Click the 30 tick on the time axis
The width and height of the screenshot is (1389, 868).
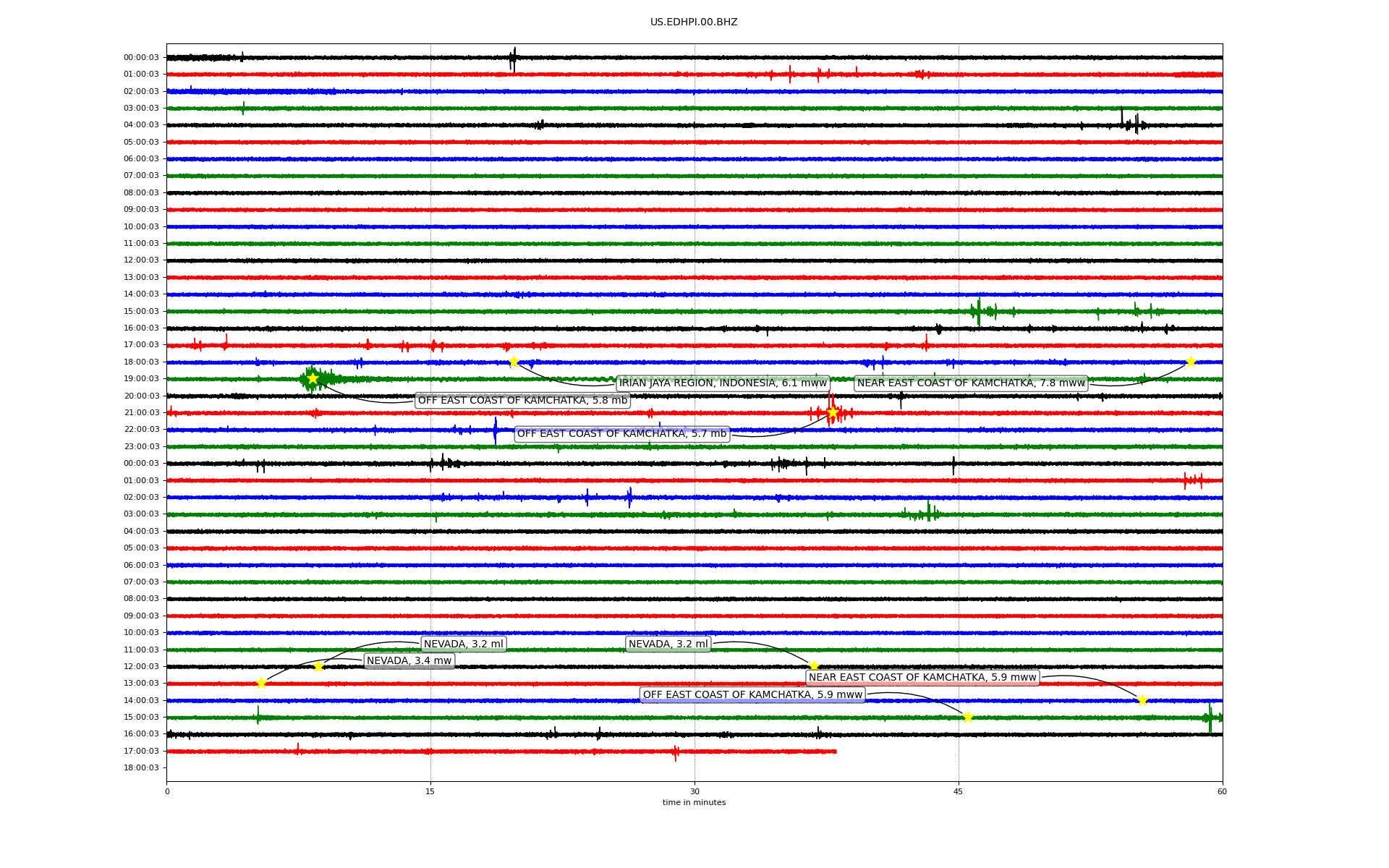[694, 791]
